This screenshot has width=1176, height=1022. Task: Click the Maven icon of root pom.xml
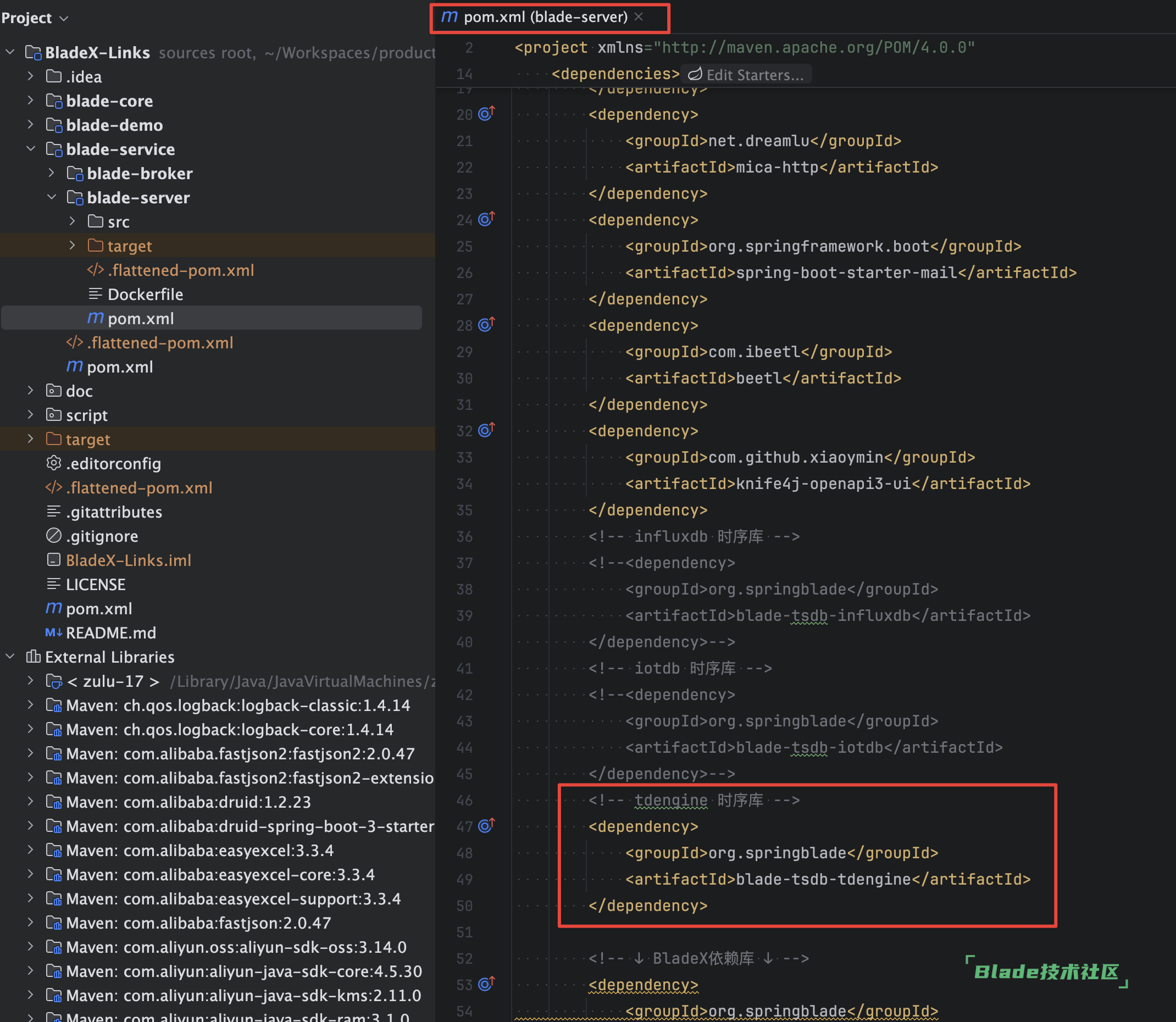click(x=54, y=608)
